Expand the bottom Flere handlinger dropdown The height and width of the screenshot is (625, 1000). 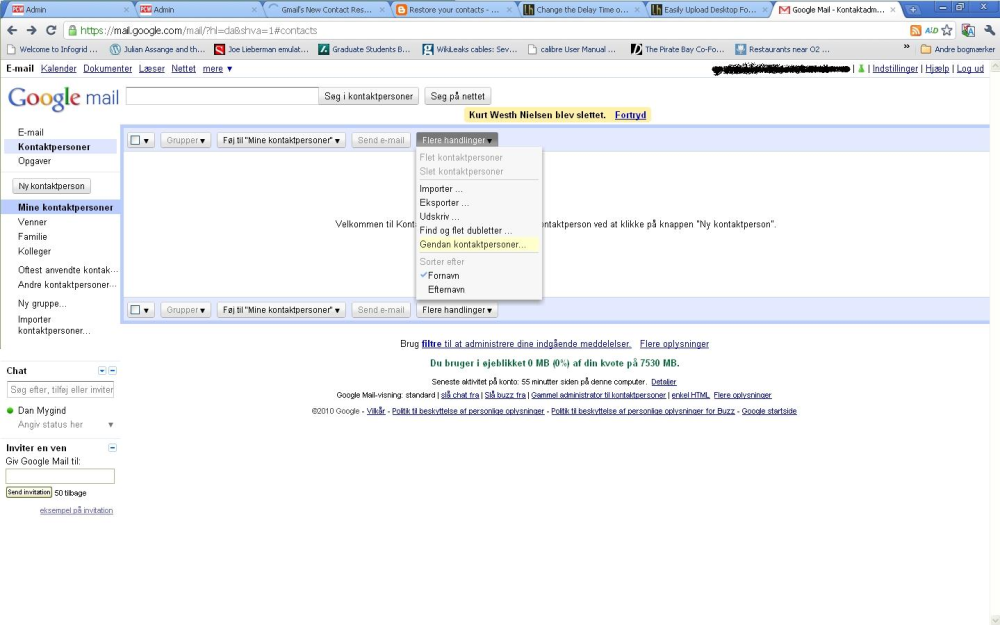coord(457,310)
